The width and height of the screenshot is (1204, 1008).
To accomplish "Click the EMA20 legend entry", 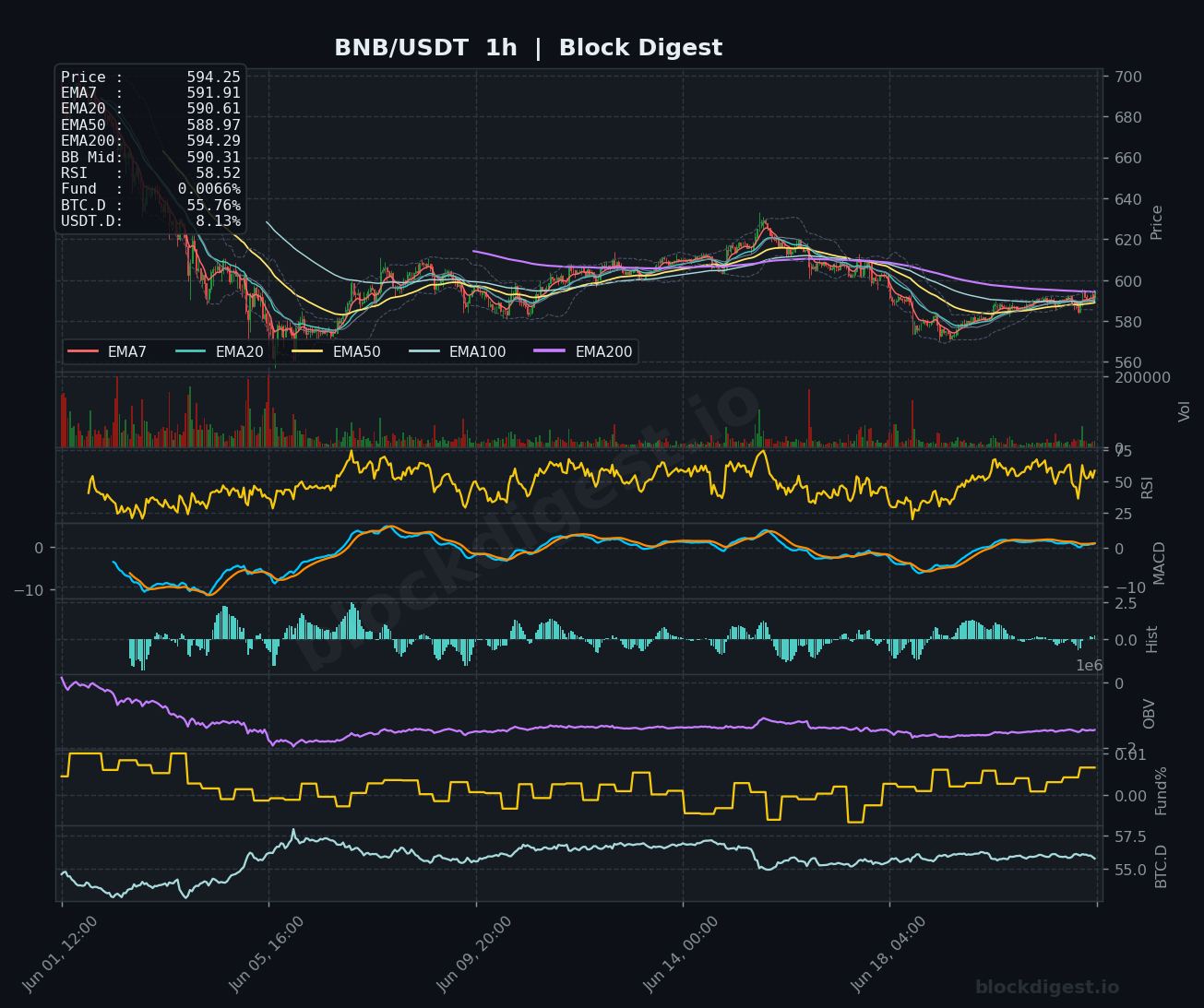I will tap(220, 351).
